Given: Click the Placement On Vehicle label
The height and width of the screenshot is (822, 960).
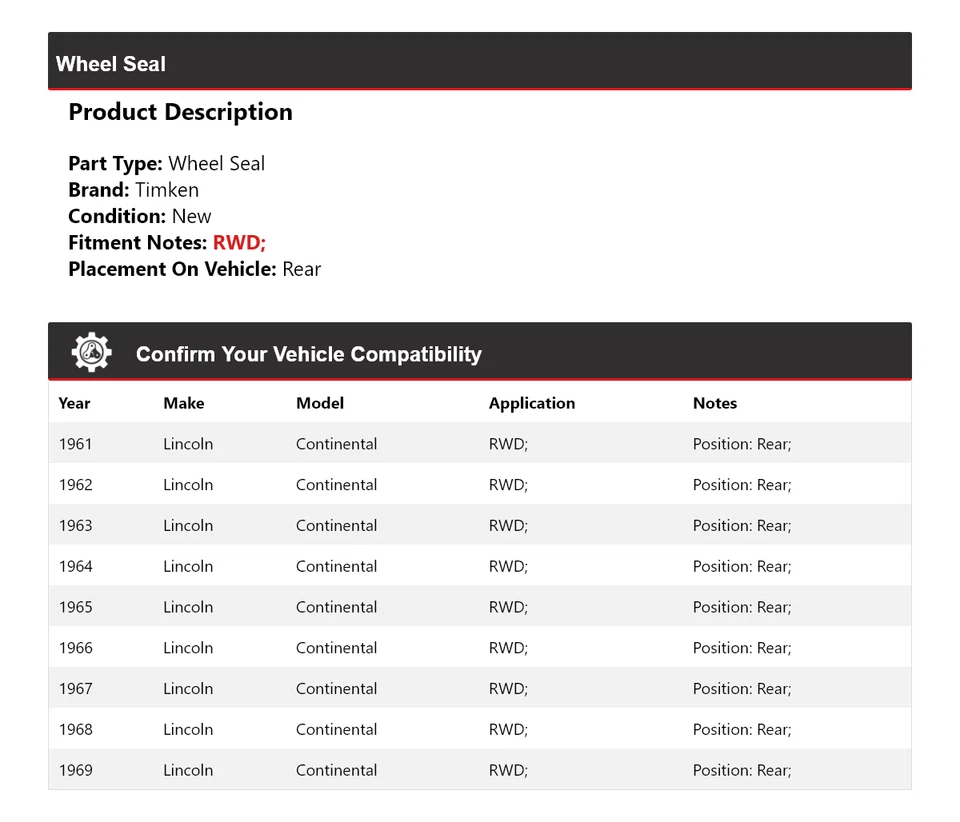Looking at the screenshot, I should tap(172, 269).
